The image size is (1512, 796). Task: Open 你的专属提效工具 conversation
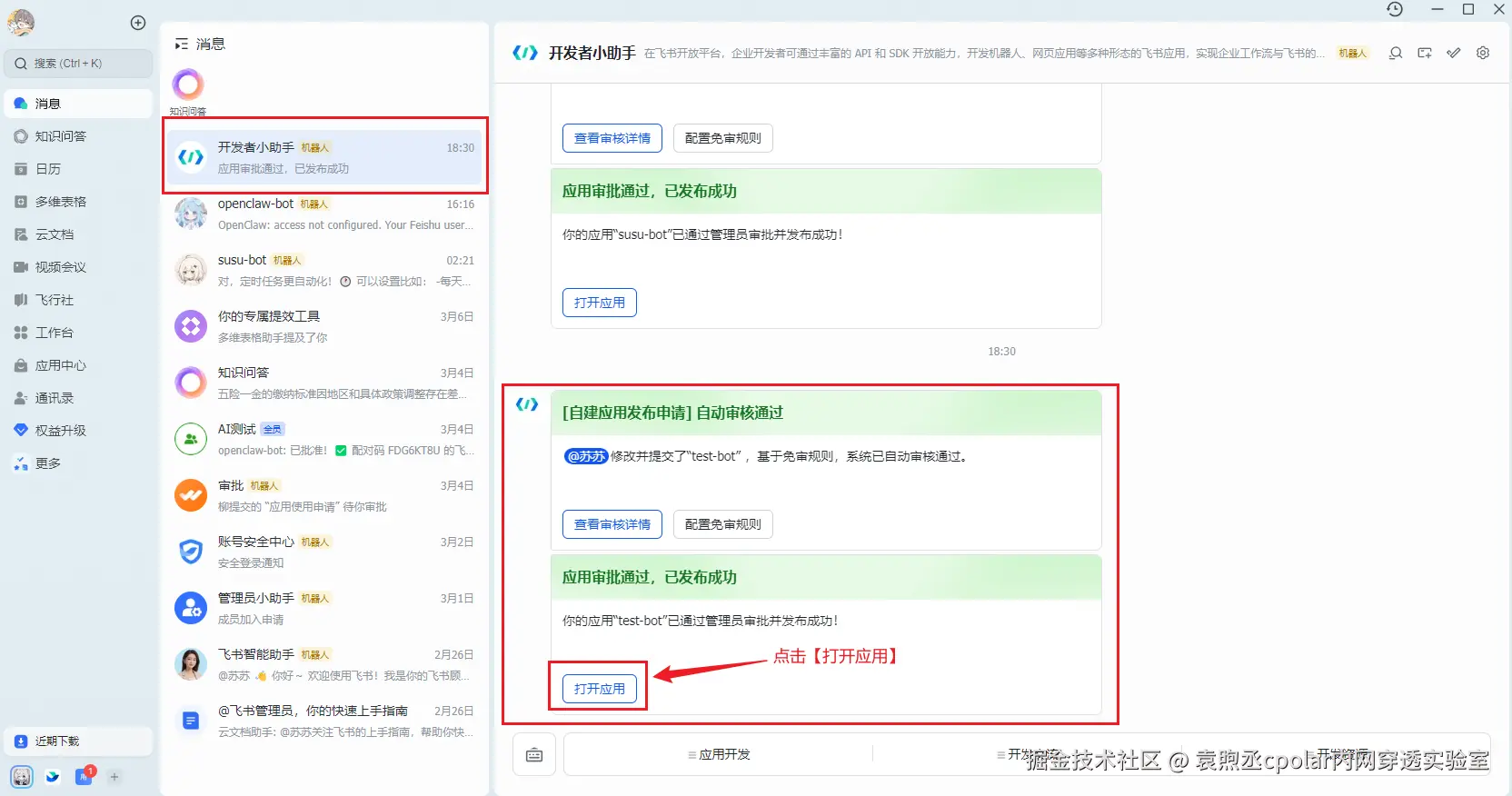[x=325, y=326]
